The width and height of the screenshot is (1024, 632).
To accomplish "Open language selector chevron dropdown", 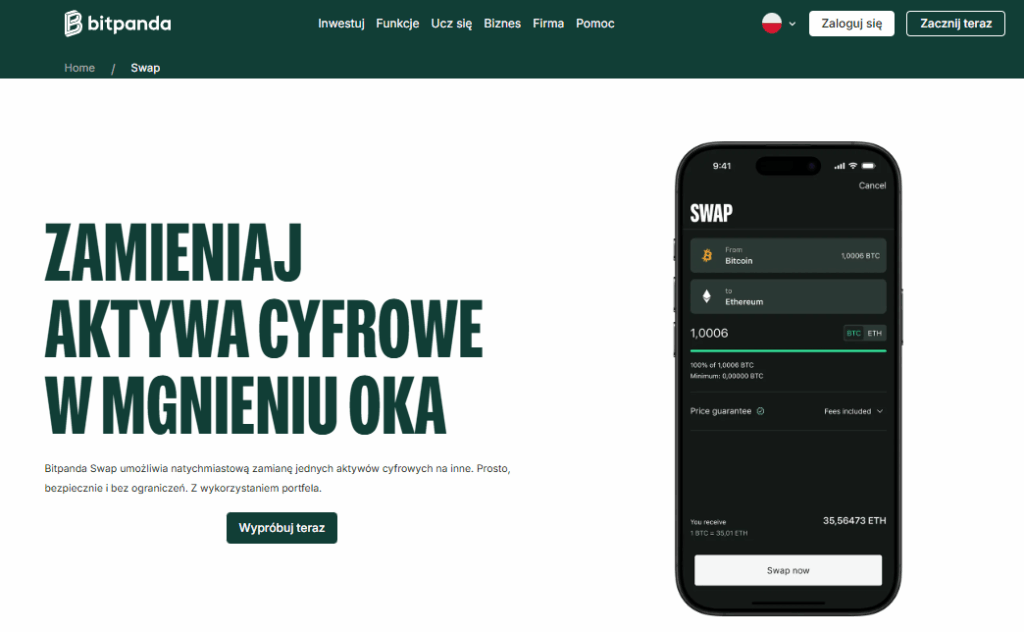I will point(792,24).
